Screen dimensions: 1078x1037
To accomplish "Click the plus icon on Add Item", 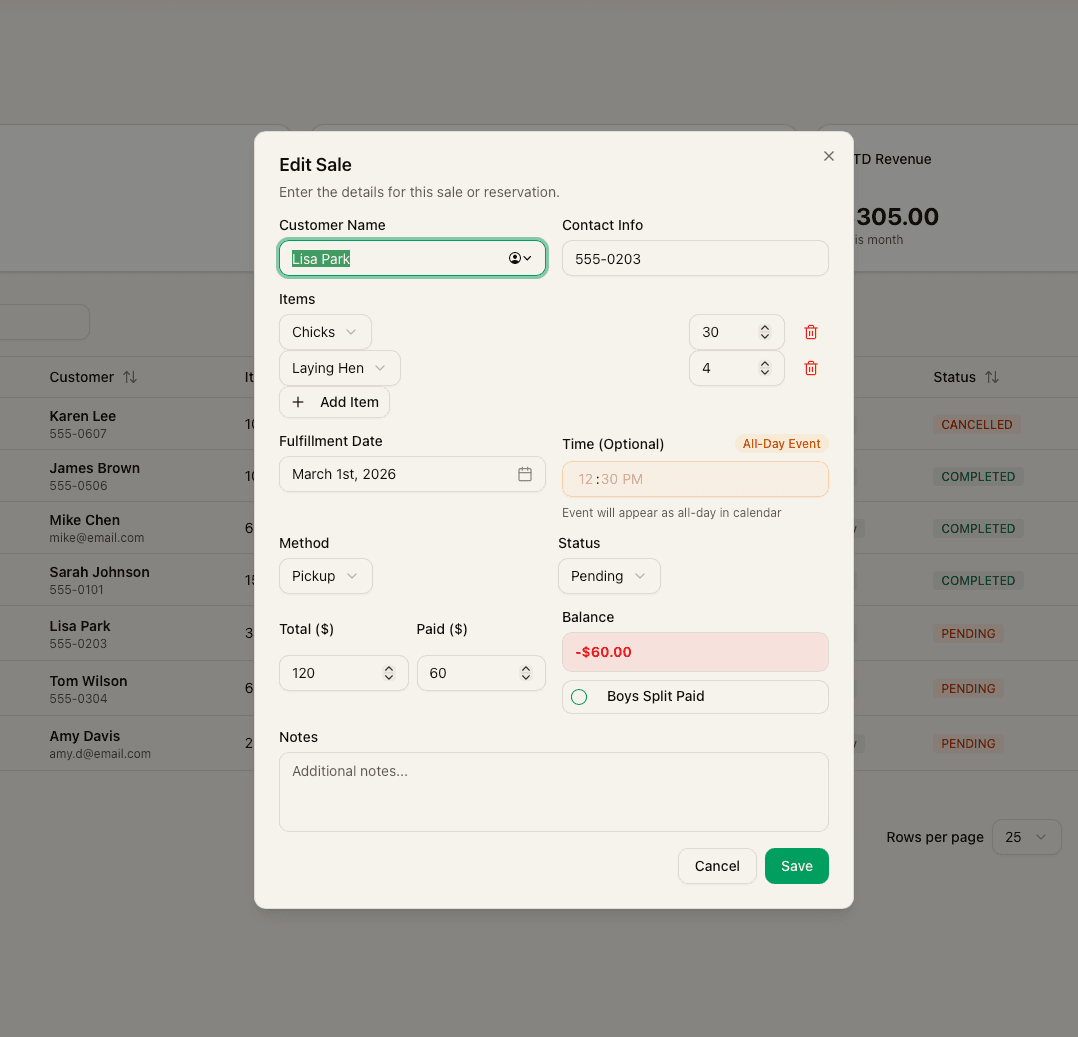I will coord(300,402).
